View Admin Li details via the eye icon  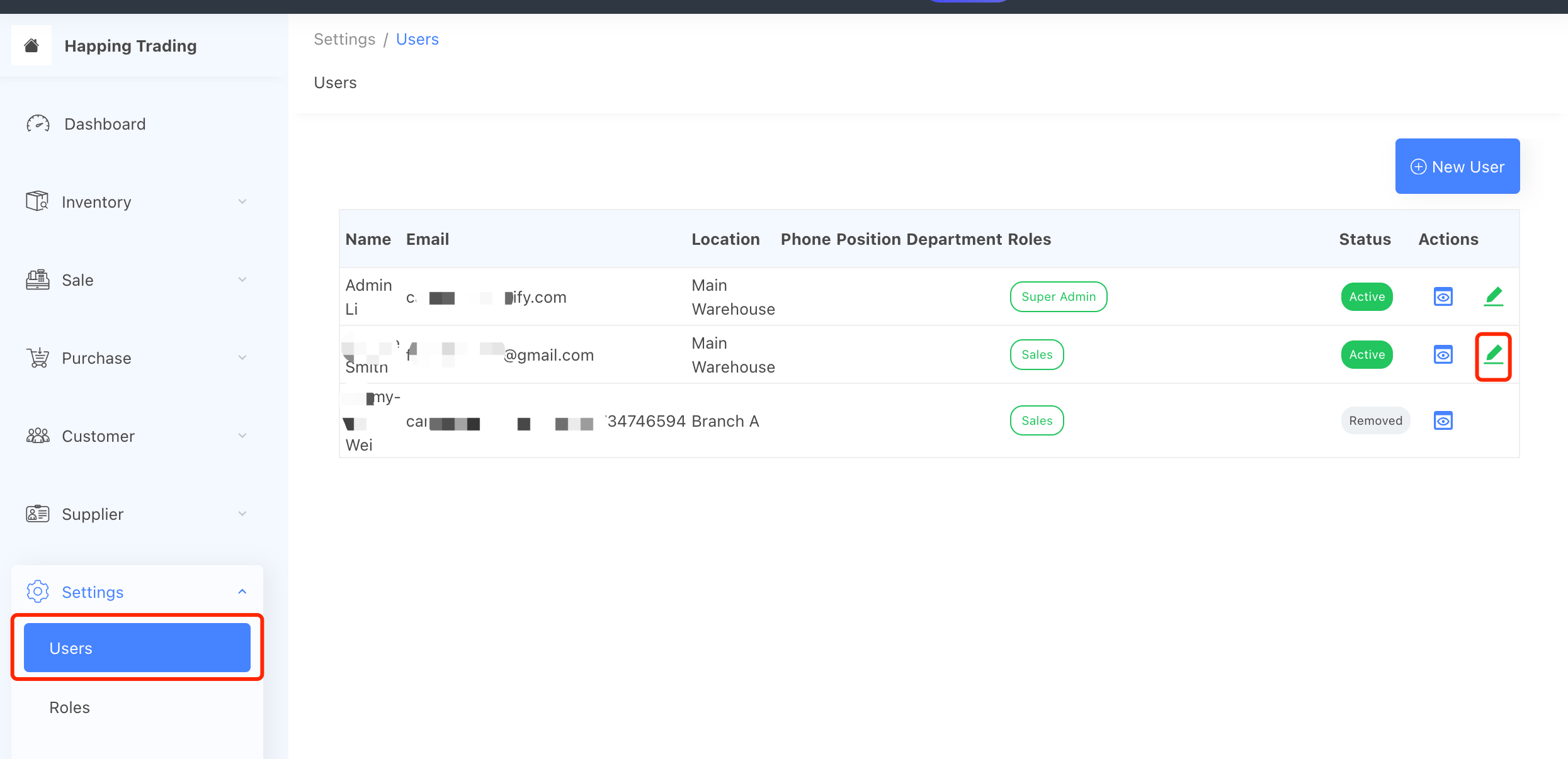[1443, 296]
